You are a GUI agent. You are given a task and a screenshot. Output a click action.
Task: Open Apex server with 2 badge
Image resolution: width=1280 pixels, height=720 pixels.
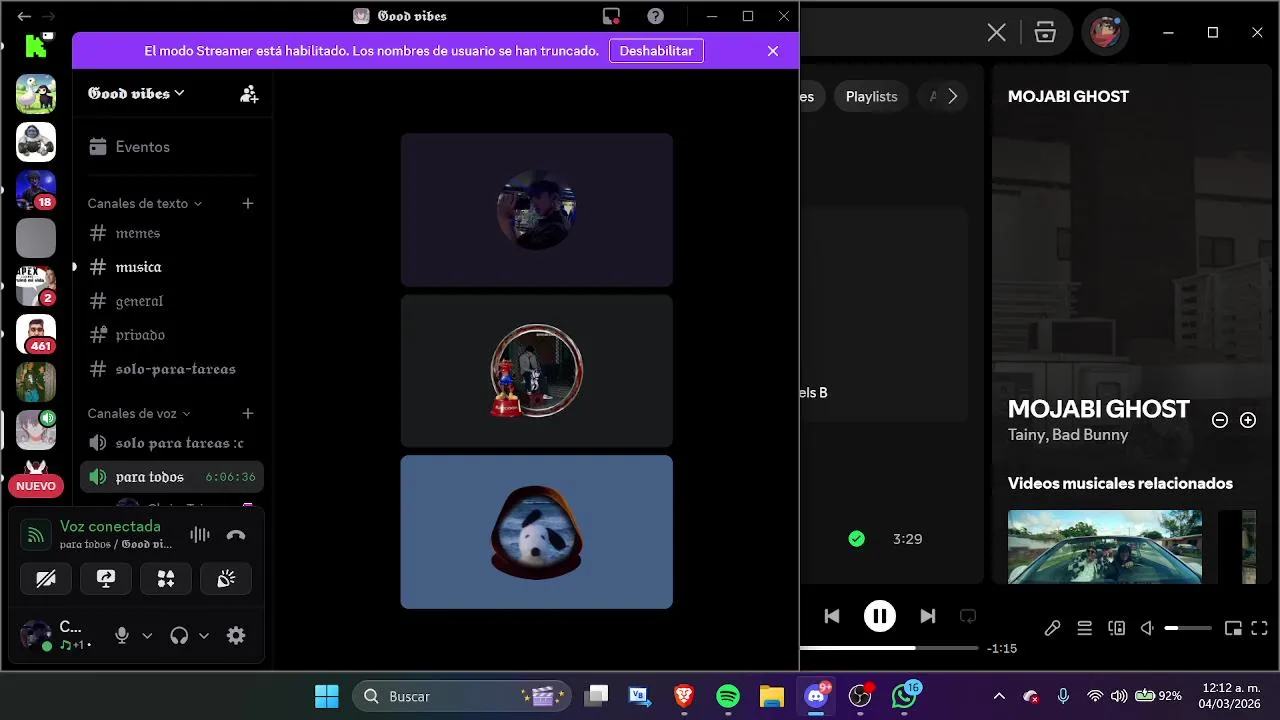36,286
